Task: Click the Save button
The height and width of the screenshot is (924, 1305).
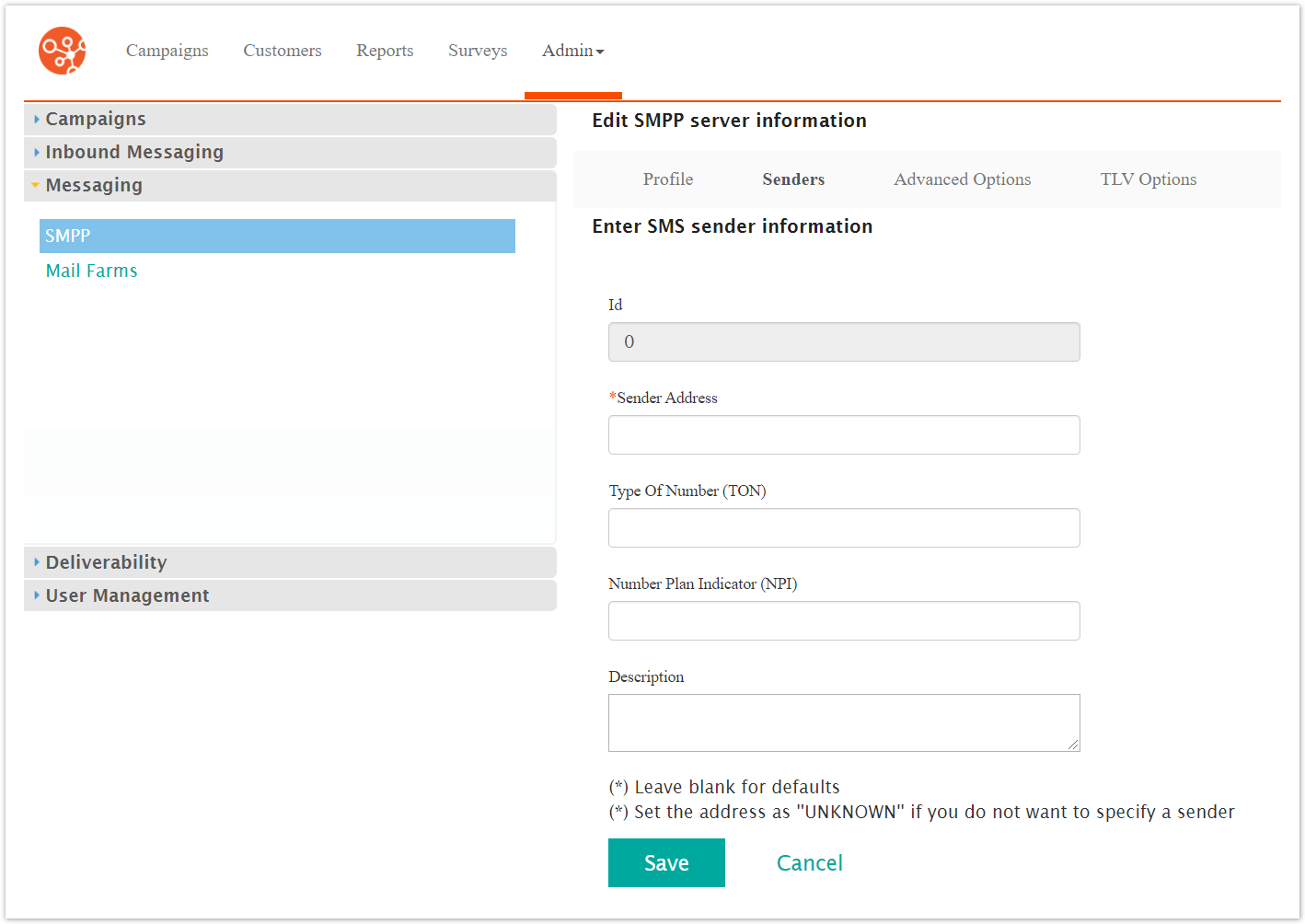Action: tap(666, 862)
